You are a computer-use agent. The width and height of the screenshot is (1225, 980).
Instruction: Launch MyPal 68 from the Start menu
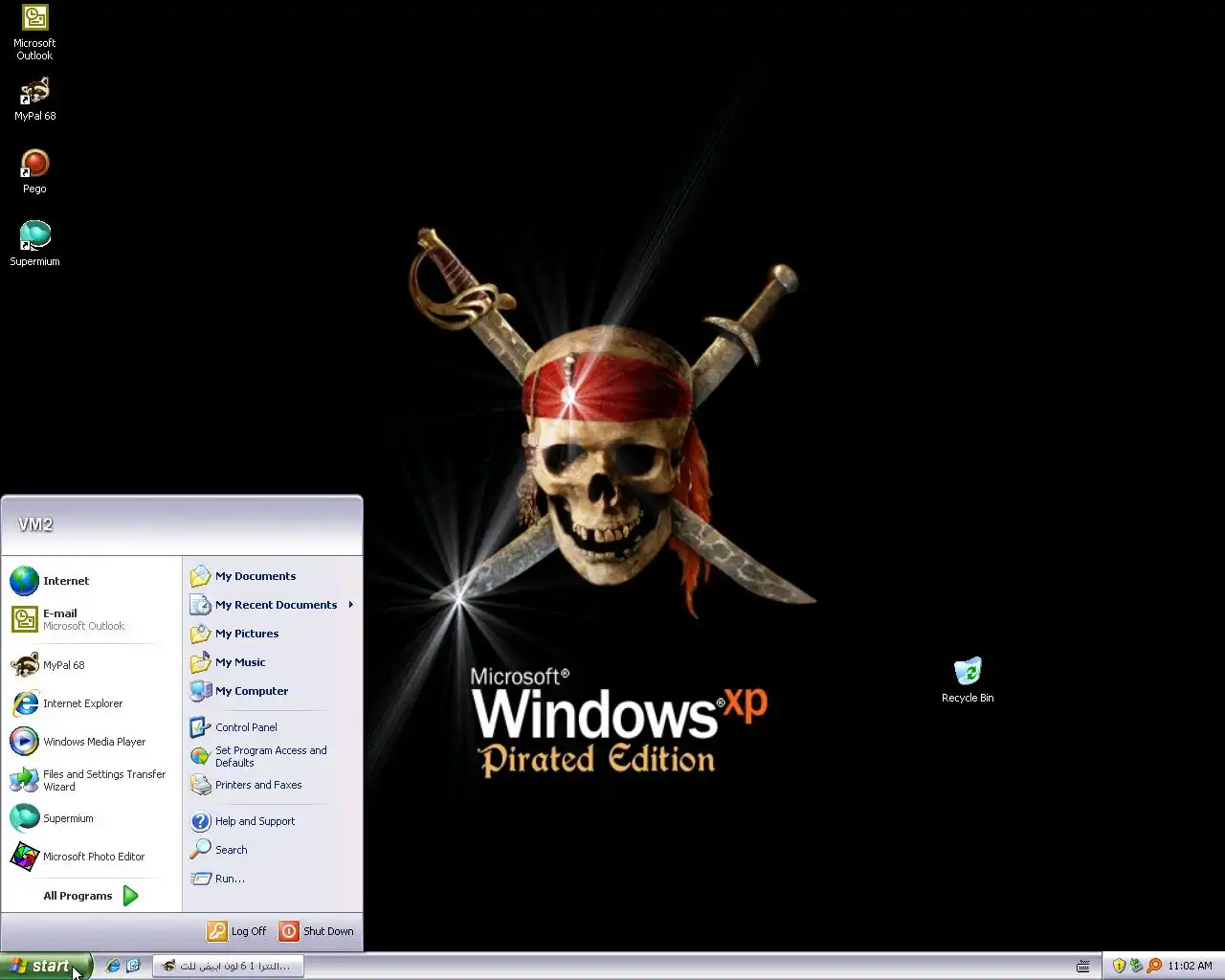coord(91,665)
